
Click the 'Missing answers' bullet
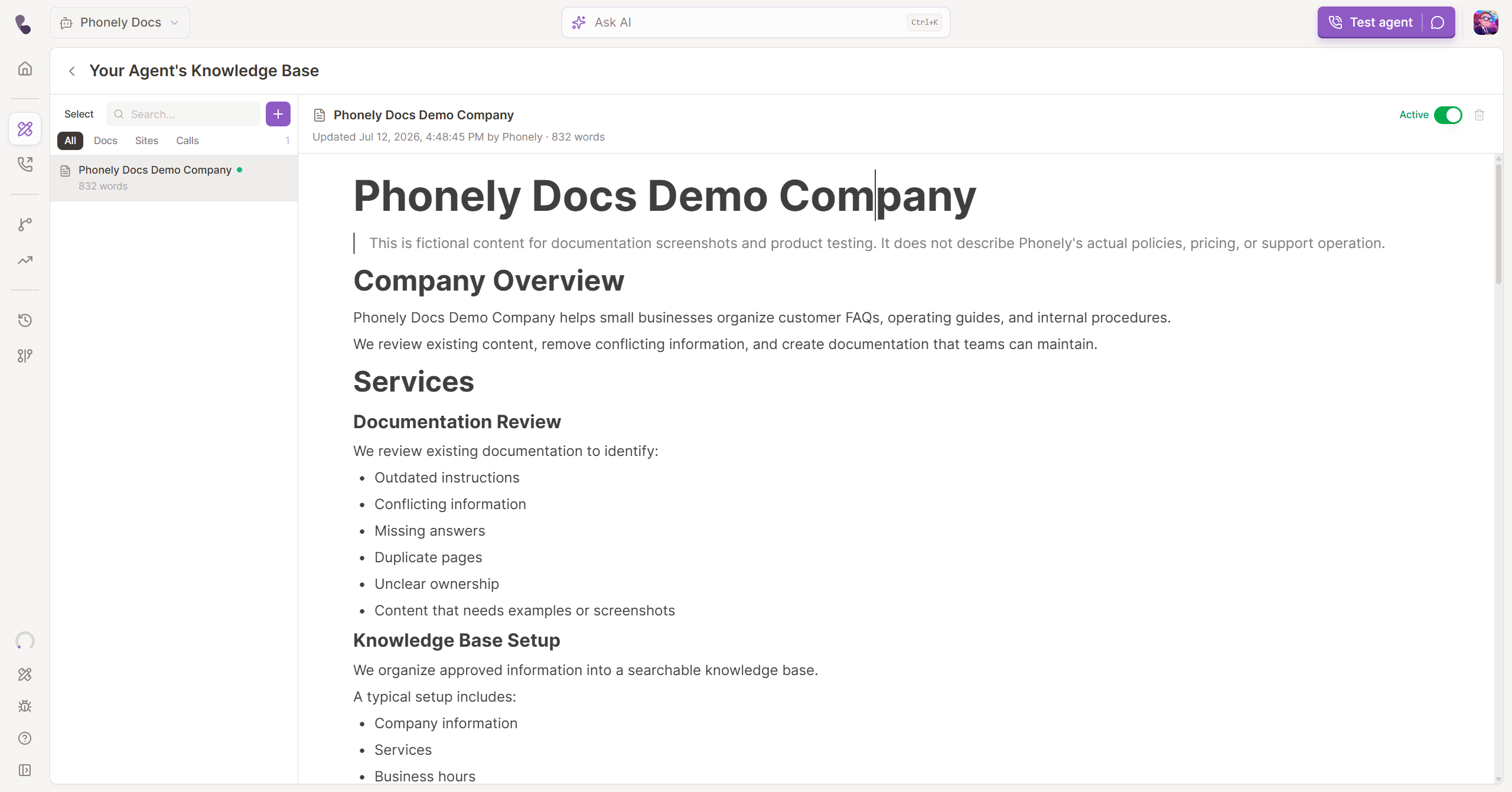[x=430, y=531]
